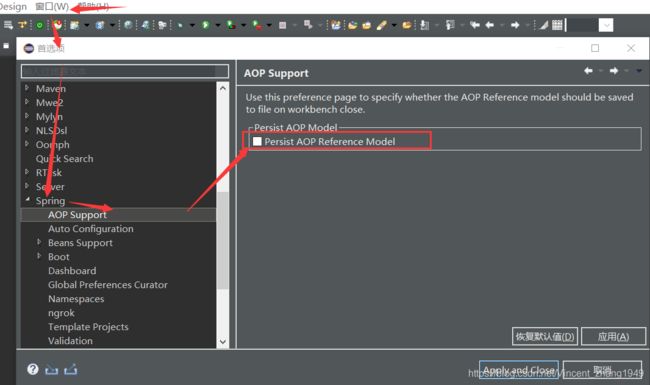Click the green Run toolbar icon
This screenshot has height=385, width=650.
coord(205,25)
